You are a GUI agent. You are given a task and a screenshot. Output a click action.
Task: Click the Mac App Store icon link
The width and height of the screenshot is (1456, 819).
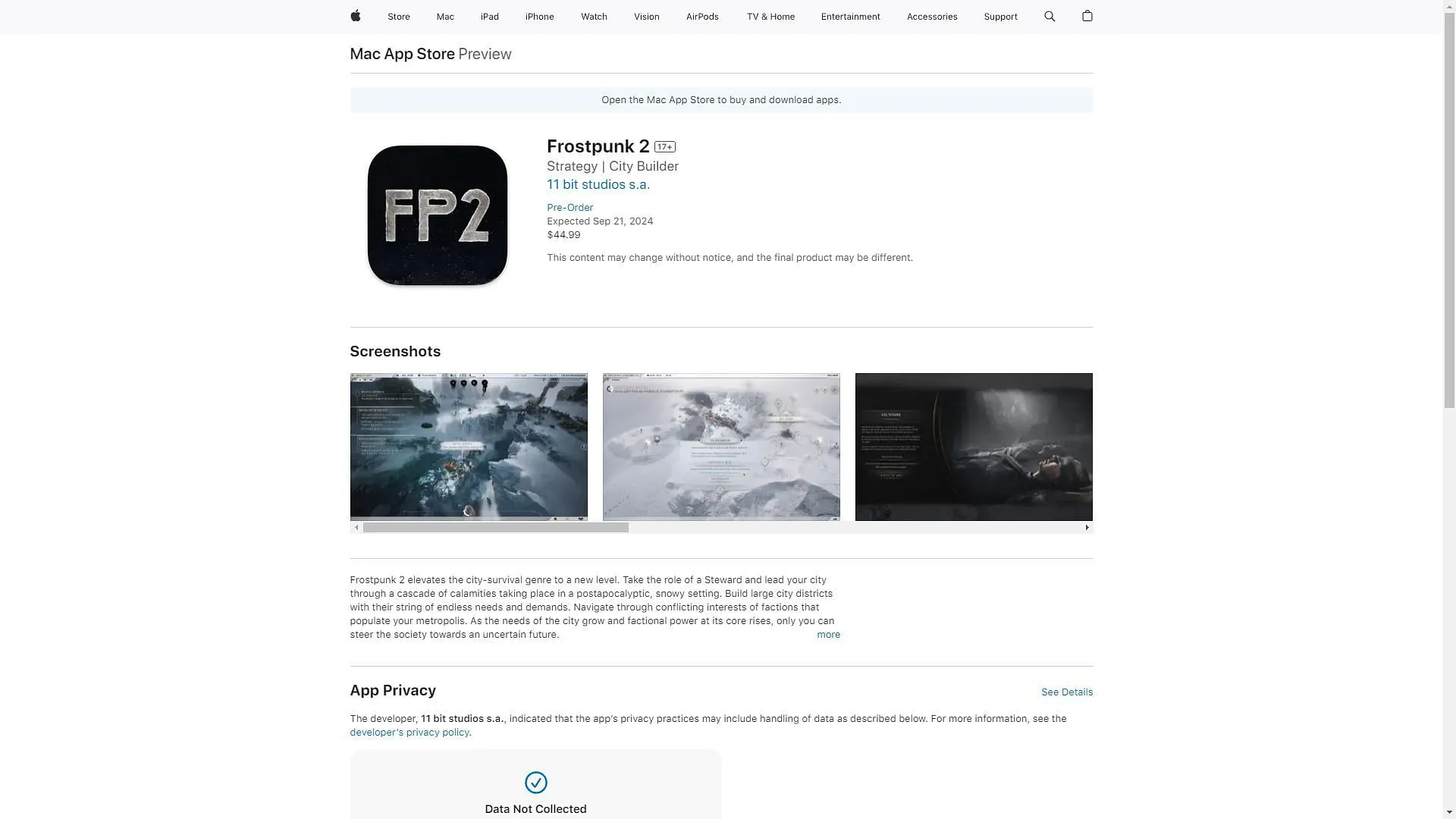[x=402, y=53]
